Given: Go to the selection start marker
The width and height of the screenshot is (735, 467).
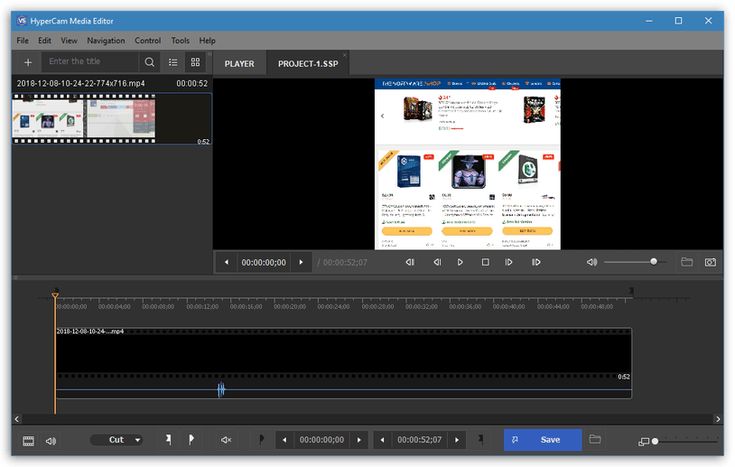Looking at the screenshot, I should click(262, 439).
